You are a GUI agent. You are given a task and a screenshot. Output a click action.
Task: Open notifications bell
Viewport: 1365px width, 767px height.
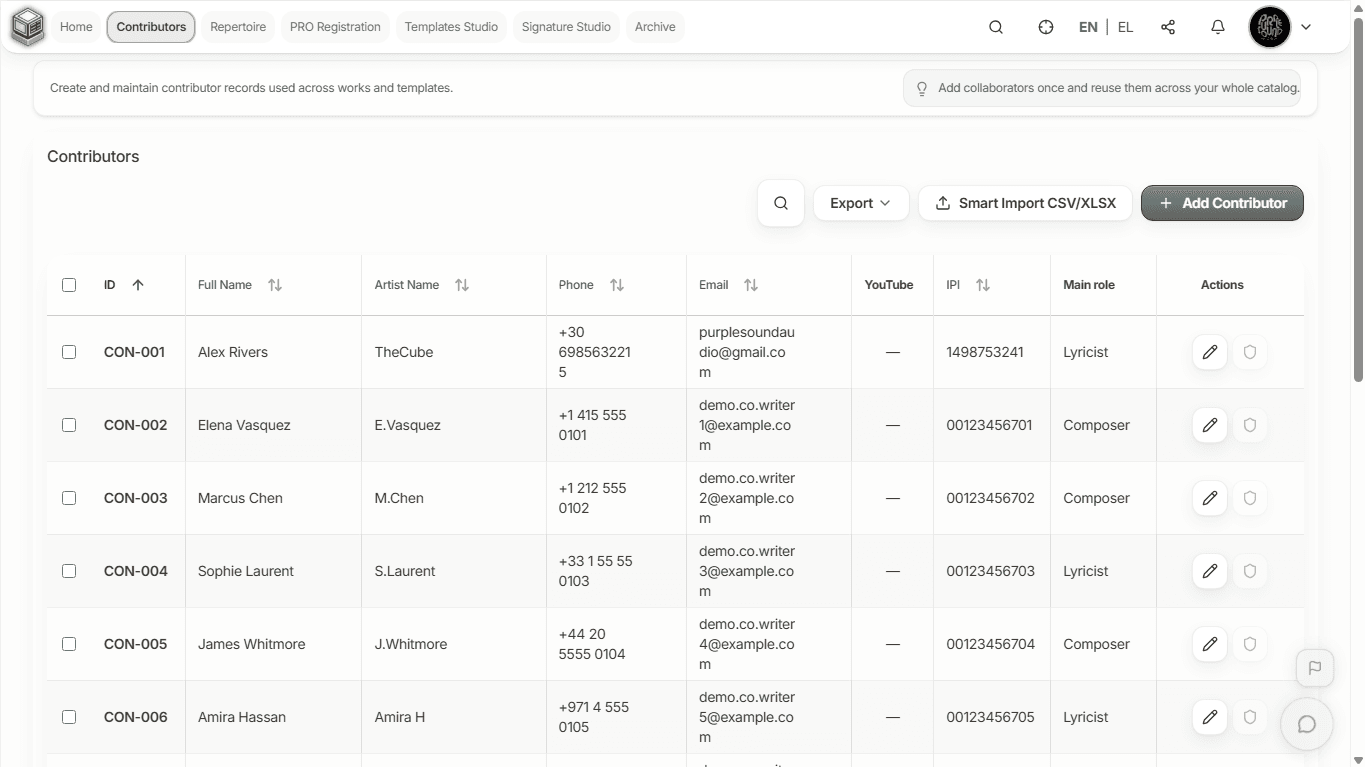1218,27
